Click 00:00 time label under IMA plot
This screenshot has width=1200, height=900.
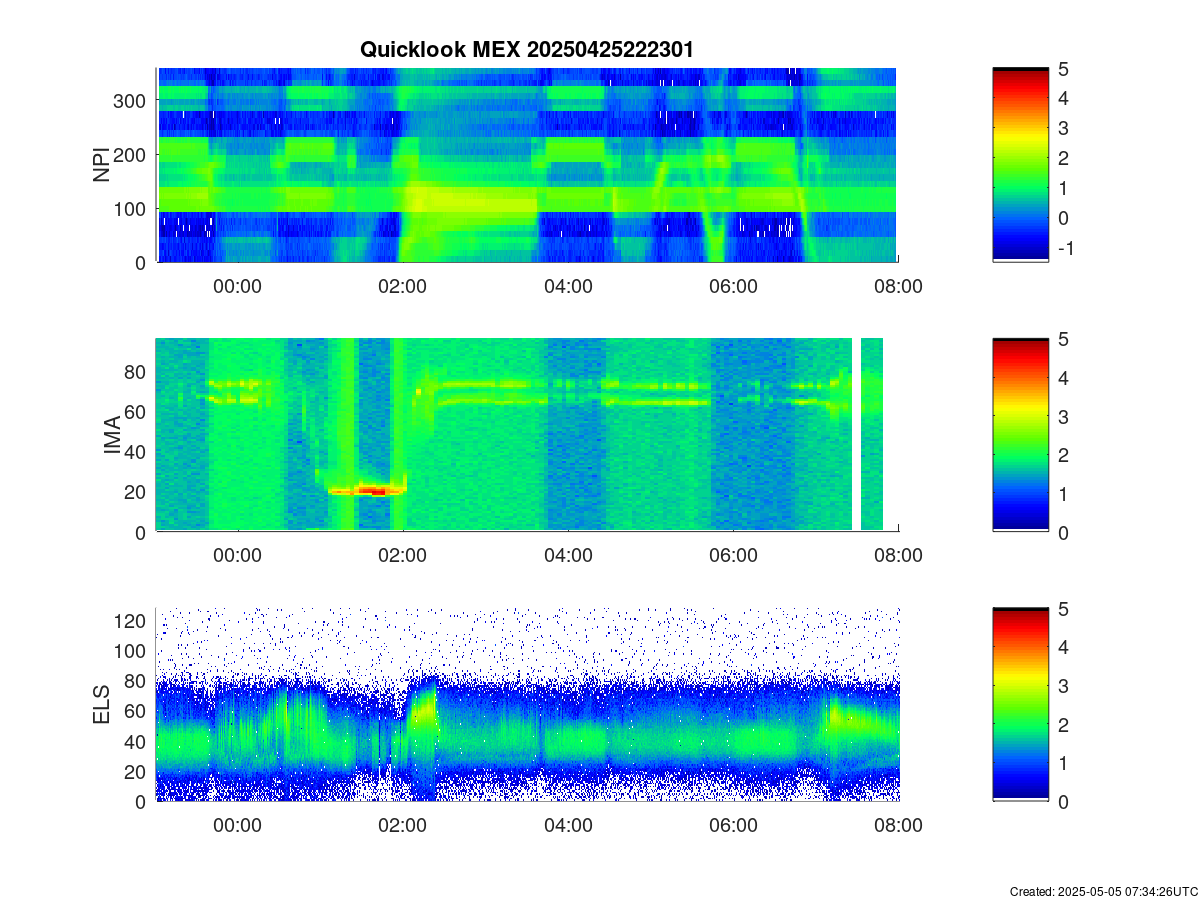tap(238, 556)
